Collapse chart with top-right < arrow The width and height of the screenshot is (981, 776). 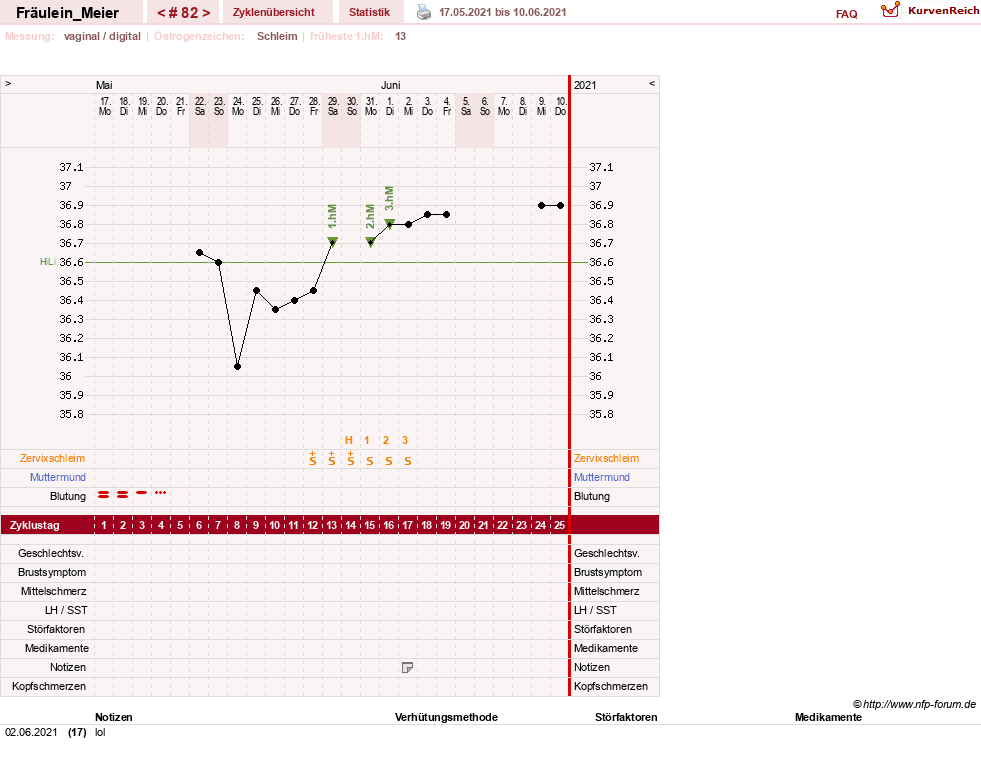(652, 83)
